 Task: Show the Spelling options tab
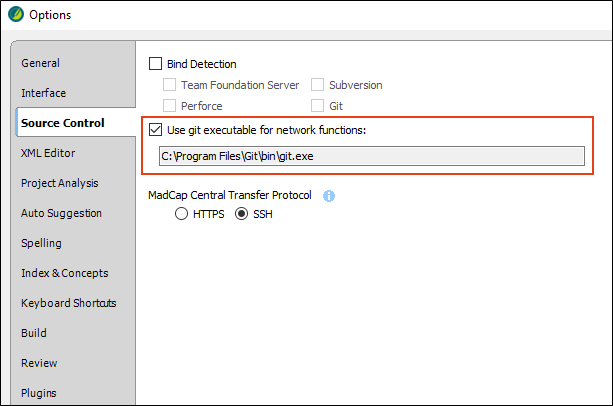41,243
